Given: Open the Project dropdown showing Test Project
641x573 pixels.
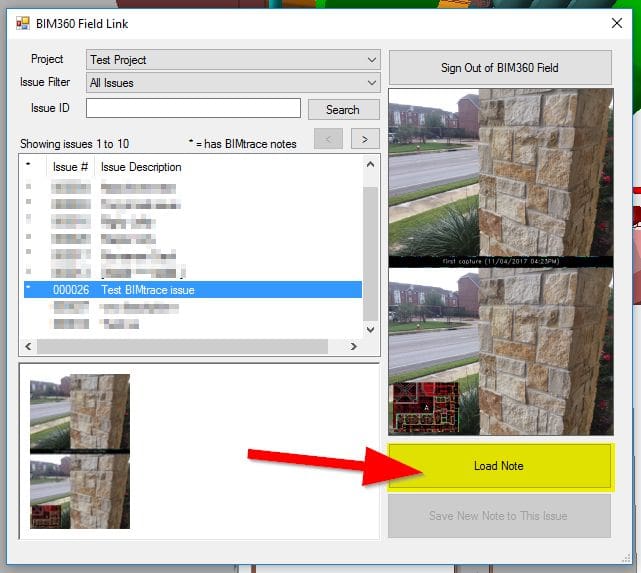Looking at the screenshot, I should click(x=233, y=60).
